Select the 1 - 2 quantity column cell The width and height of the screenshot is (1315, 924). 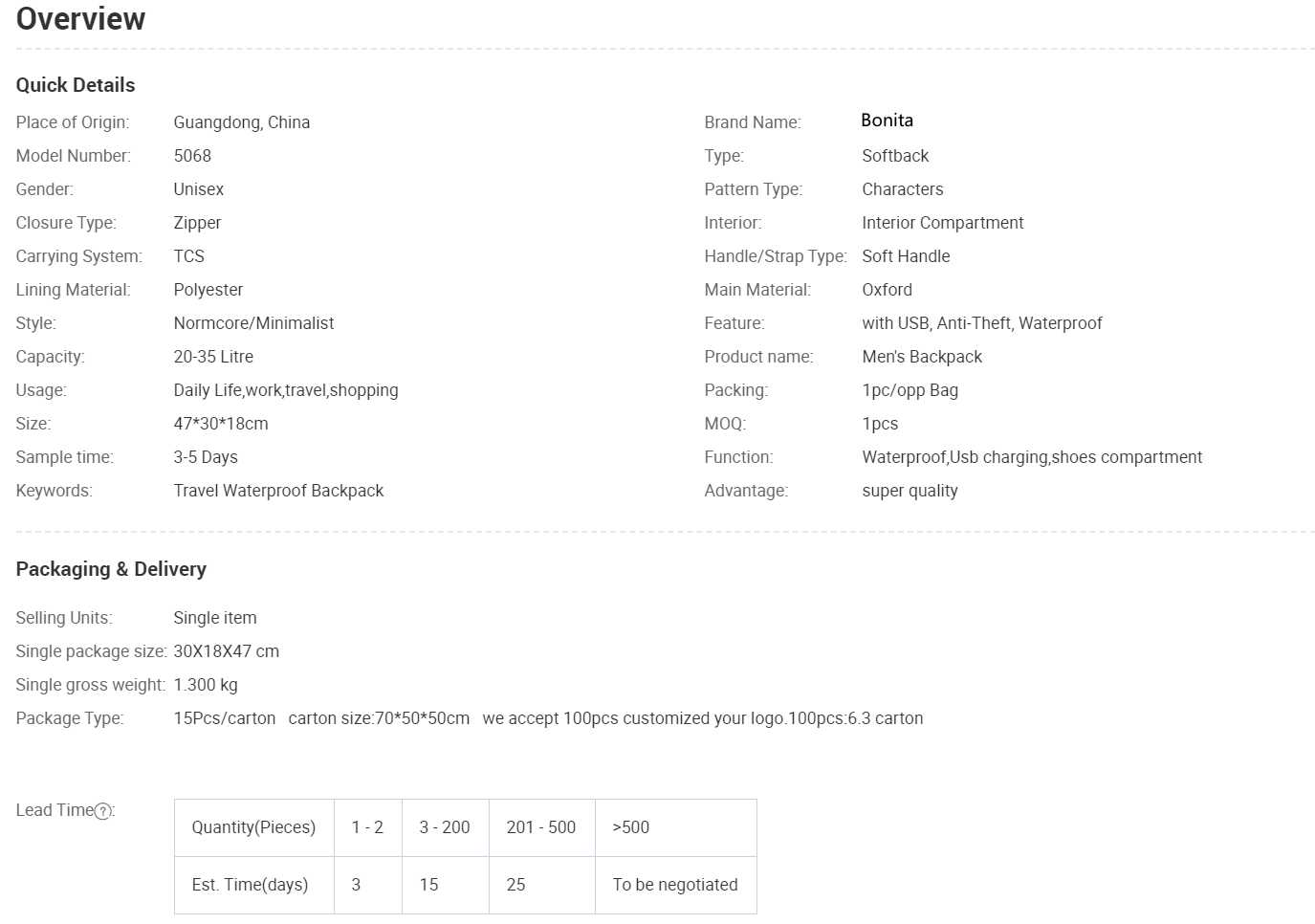coord(368,827)
